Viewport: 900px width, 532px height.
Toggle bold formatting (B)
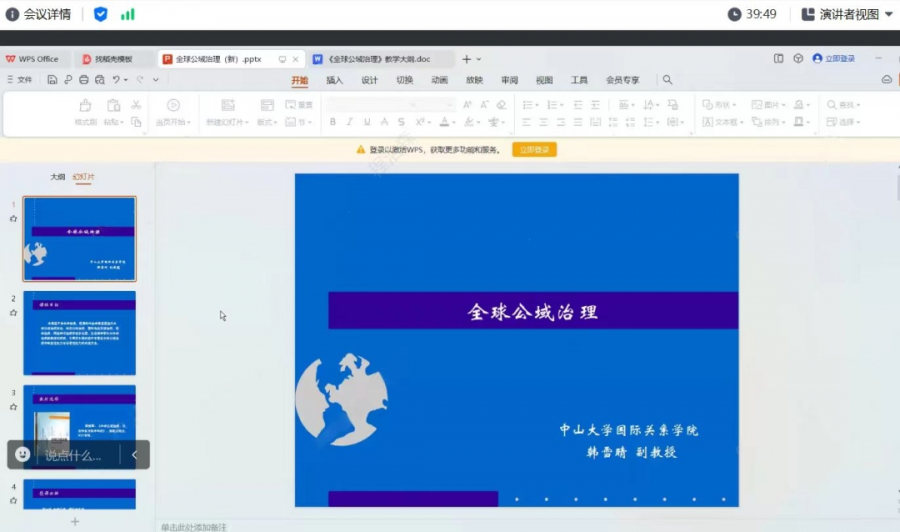pos(332,122)
